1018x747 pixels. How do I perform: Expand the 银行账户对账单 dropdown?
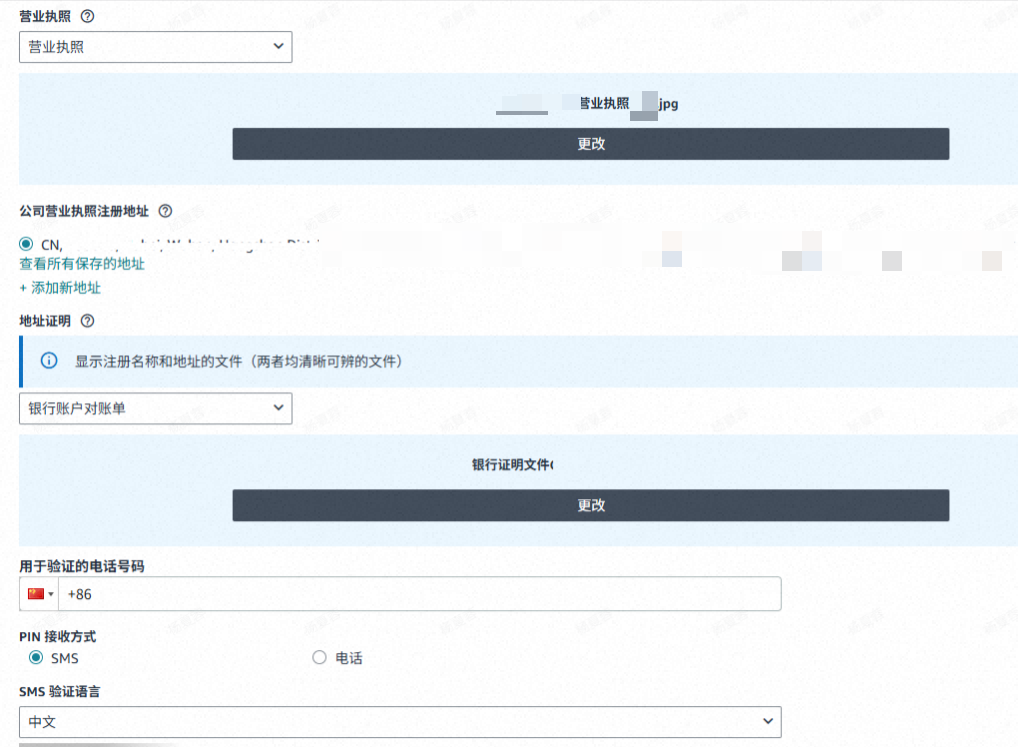[156, 408]
